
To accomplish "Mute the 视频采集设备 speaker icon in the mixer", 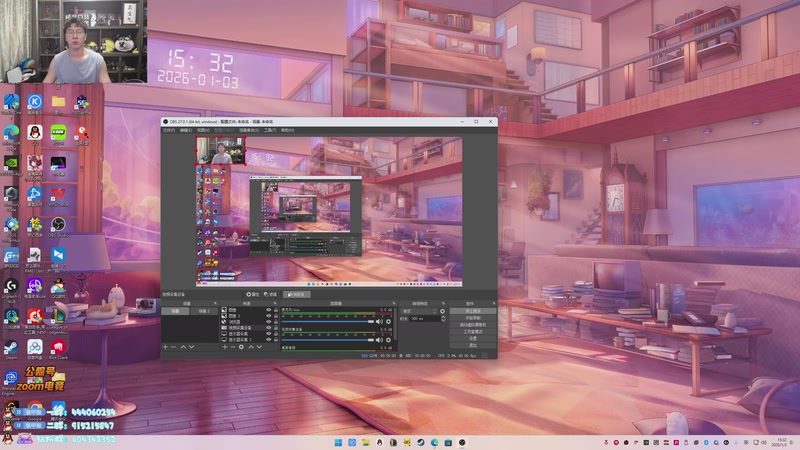I will [x=379, y=340].
